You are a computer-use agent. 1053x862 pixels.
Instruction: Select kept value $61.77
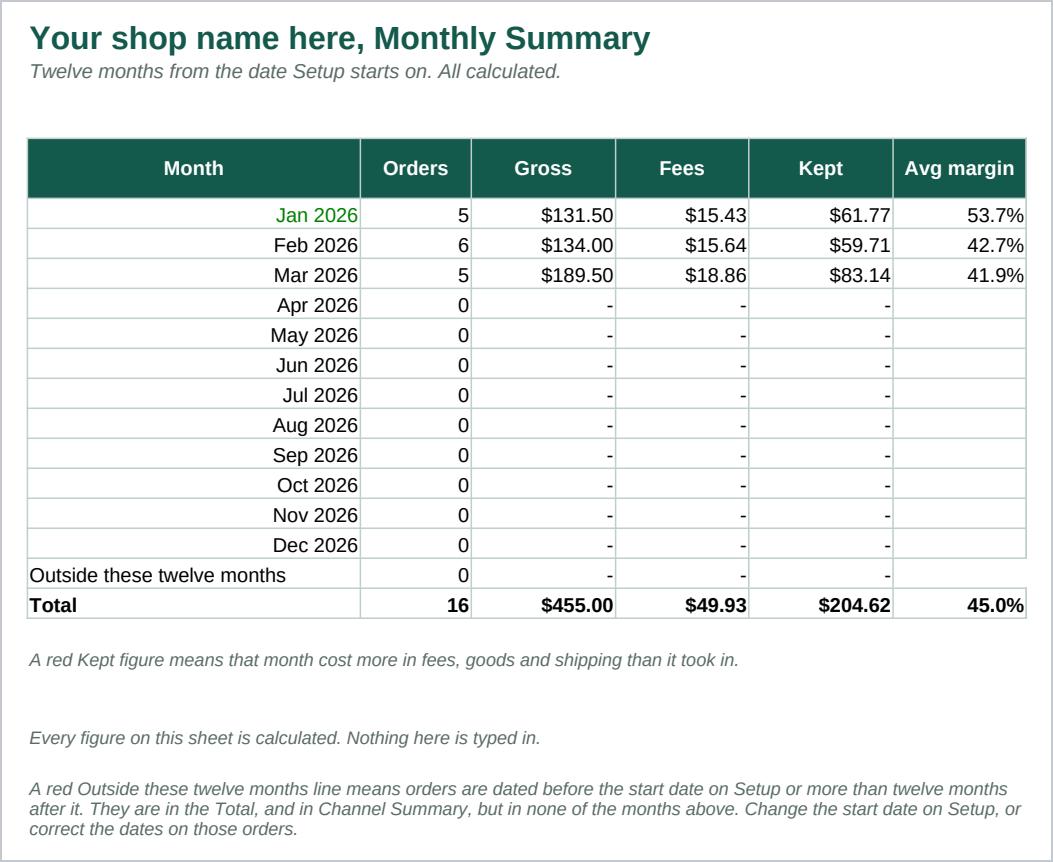[821, 215]
